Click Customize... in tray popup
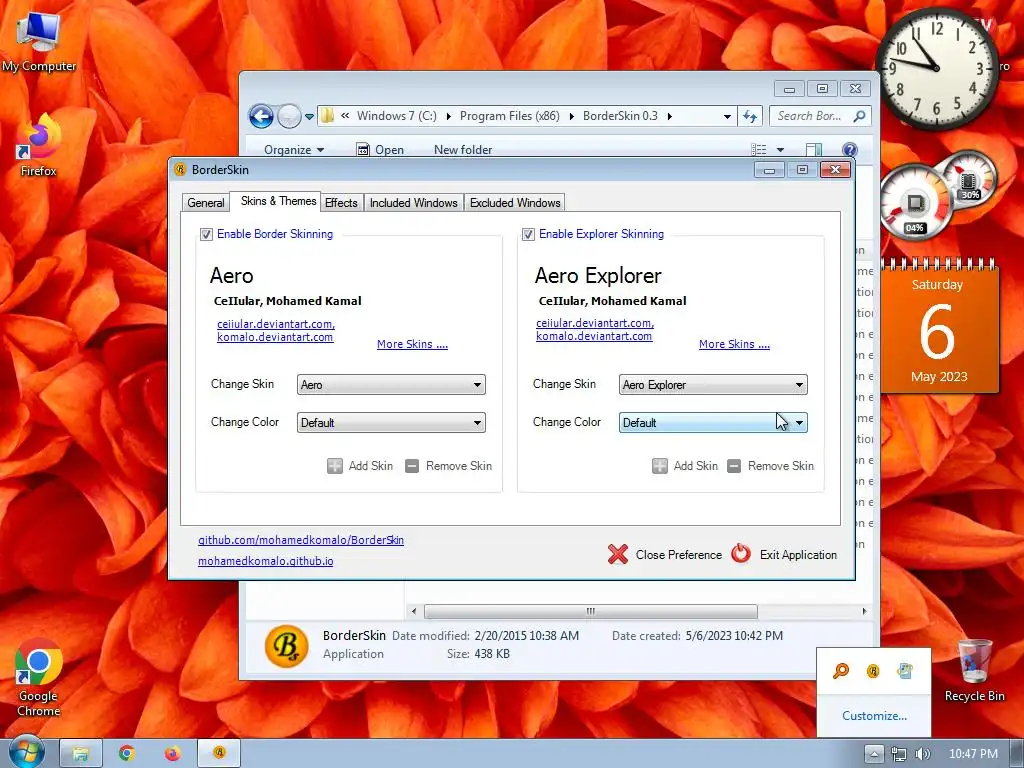1024x768 pixels. tap(874, 716)
